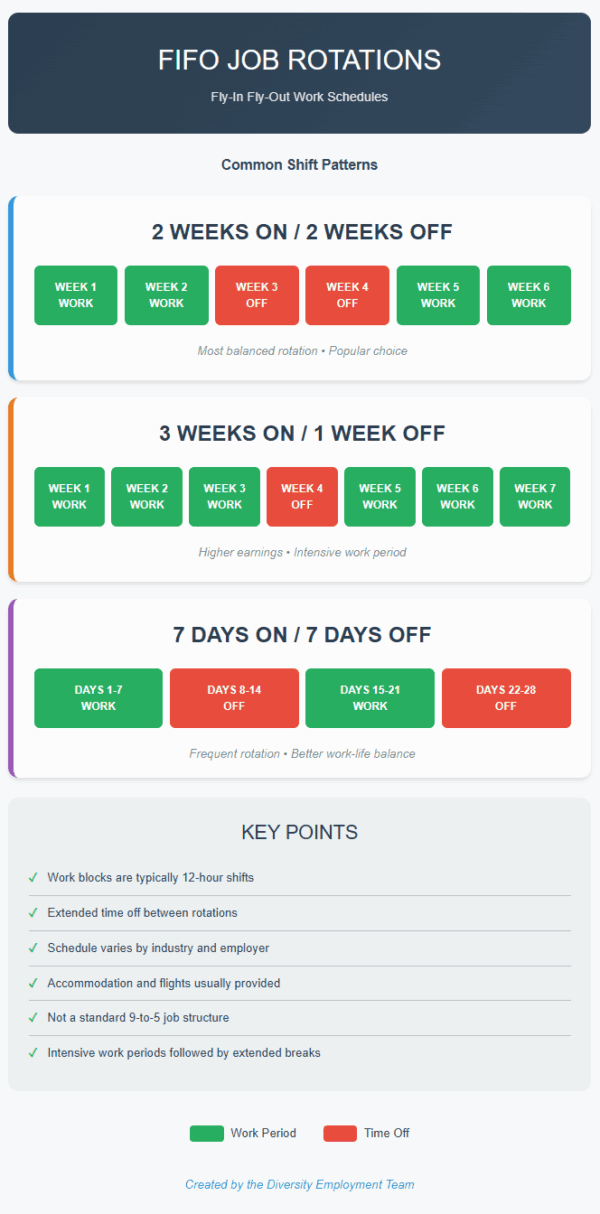Image resolution: width=600 pixels, height=1214 pixels.
Task: Open the Diversity Employment Team credit link
Action: pos(300,1184)
